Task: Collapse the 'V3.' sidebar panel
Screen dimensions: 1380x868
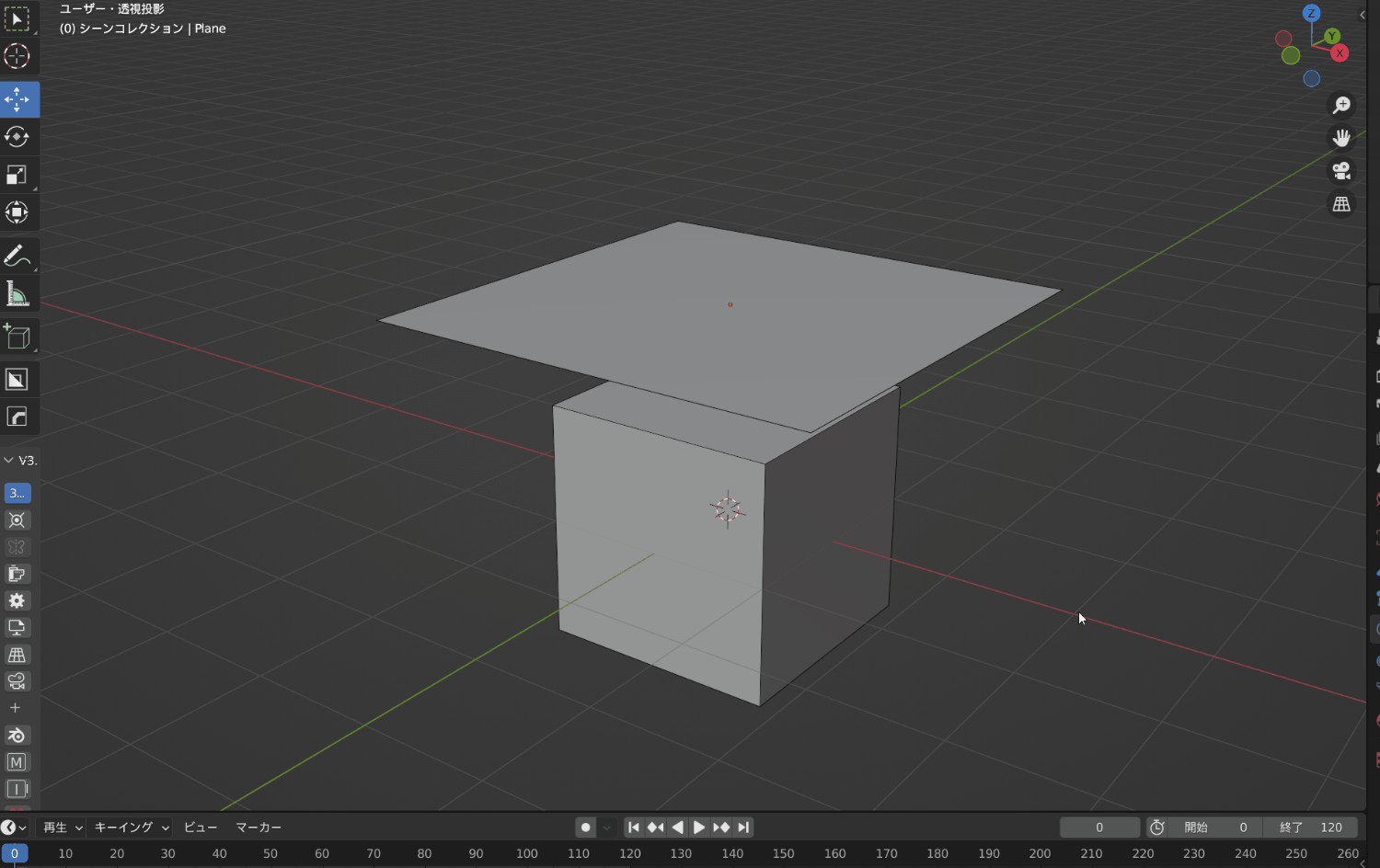Action: 9,461
